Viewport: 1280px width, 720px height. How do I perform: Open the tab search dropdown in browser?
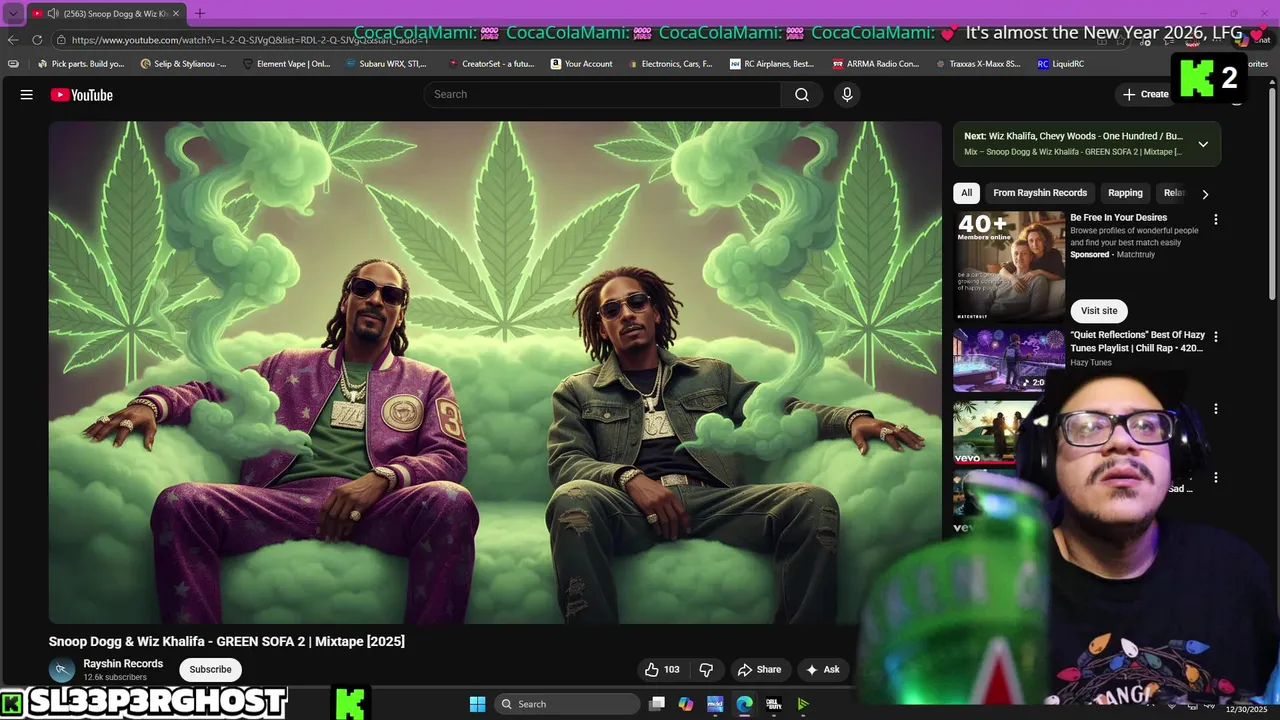pyautogui.click(x=13, y=13)
